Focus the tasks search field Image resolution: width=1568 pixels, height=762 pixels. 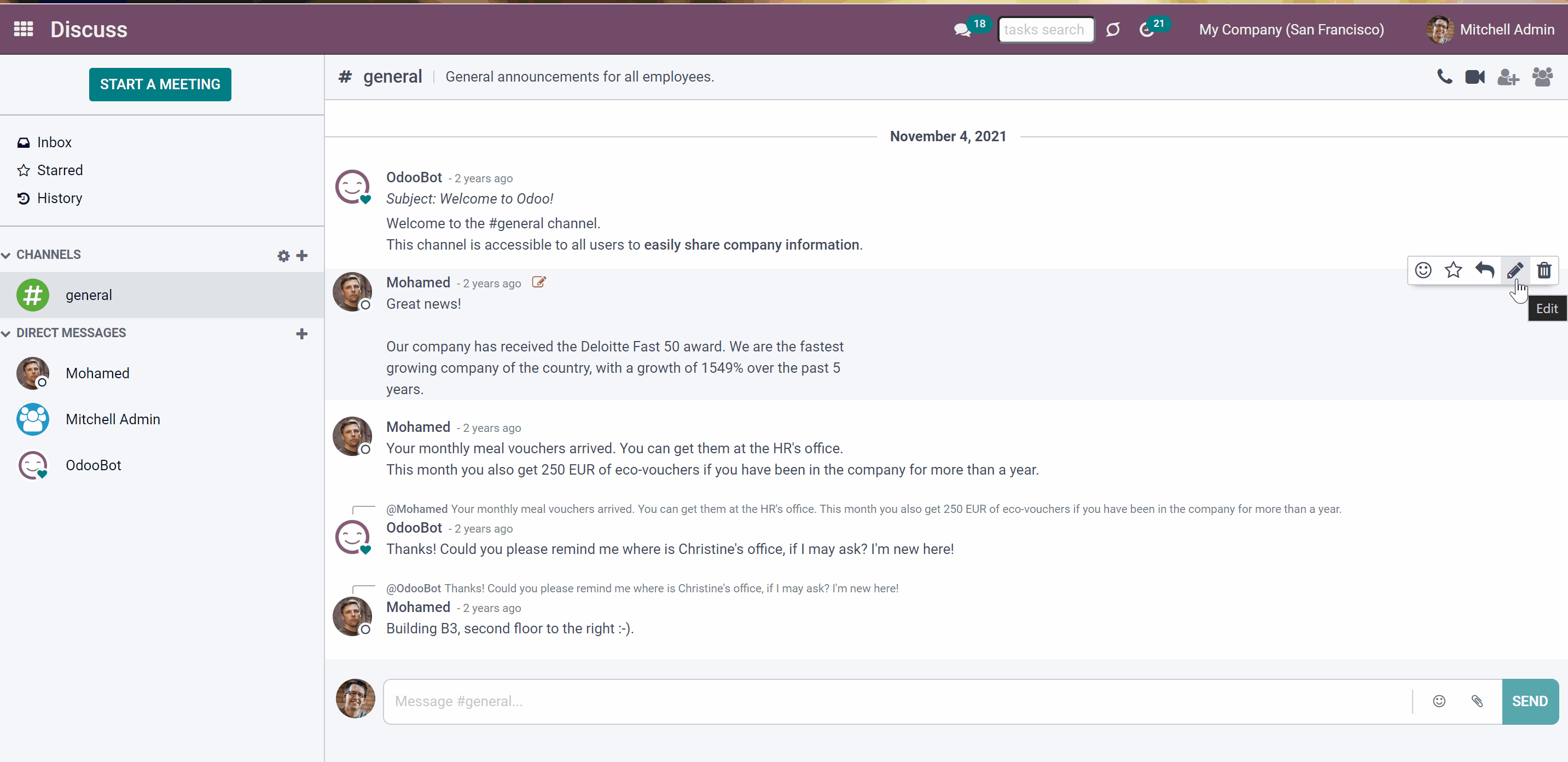tap(1046, 29)
